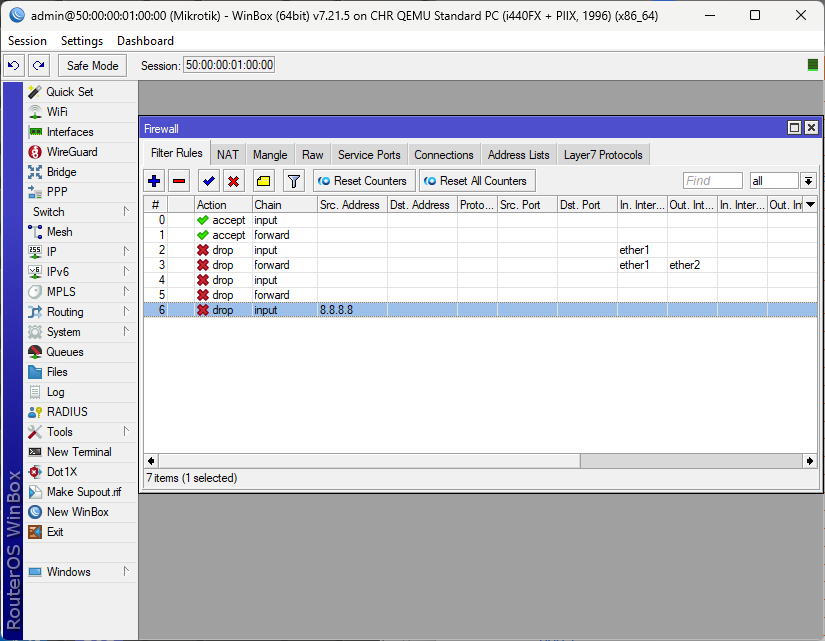Expand the IPv6 submenu
Screen dimensions: 825x641
[79, 272]
